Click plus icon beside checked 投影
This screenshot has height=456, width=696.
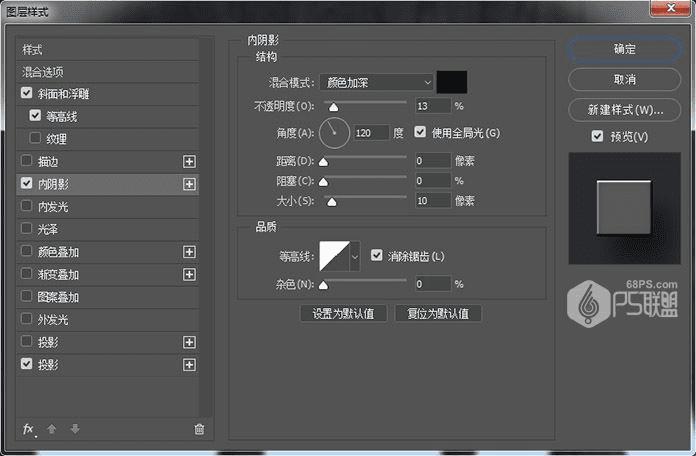coord(189,365)
